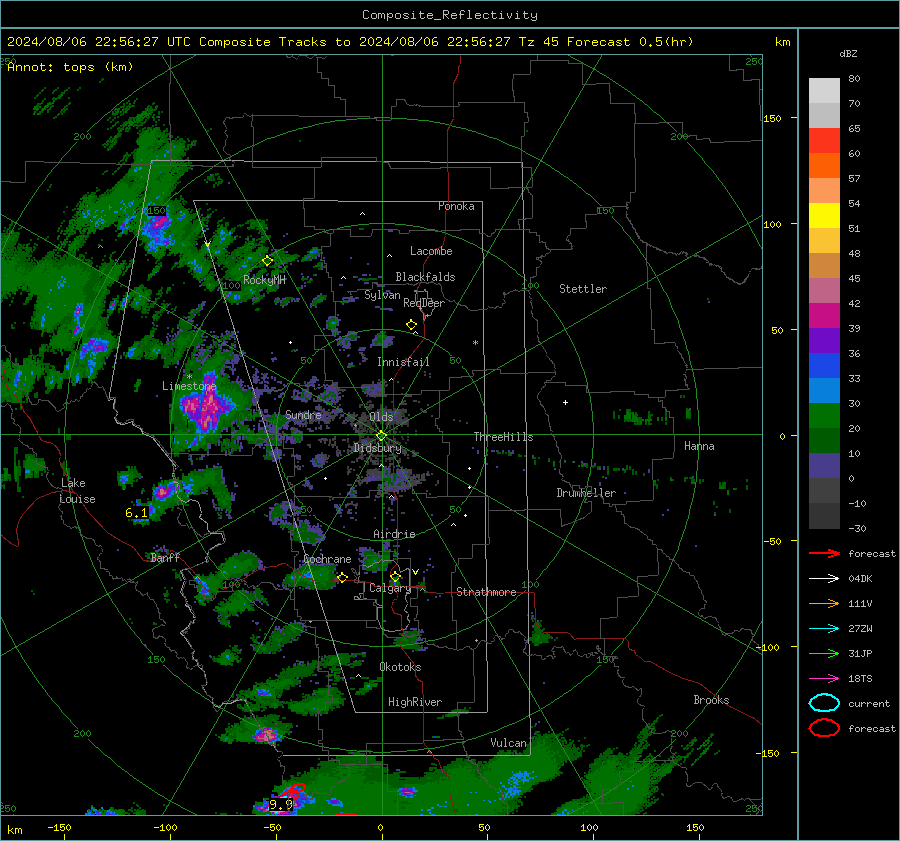Click the 'Stettler' city label
900x841 pixels.
click(583, 289)
